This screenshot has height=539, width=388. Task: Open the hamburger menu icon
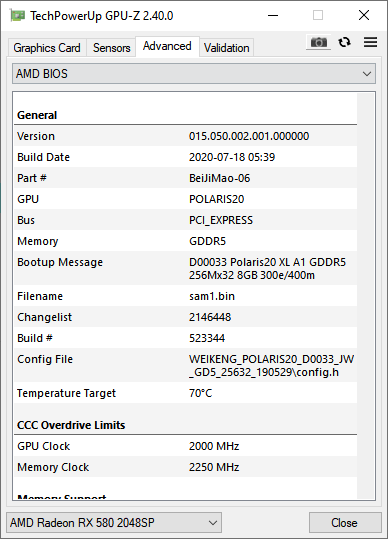pos(370,42)
